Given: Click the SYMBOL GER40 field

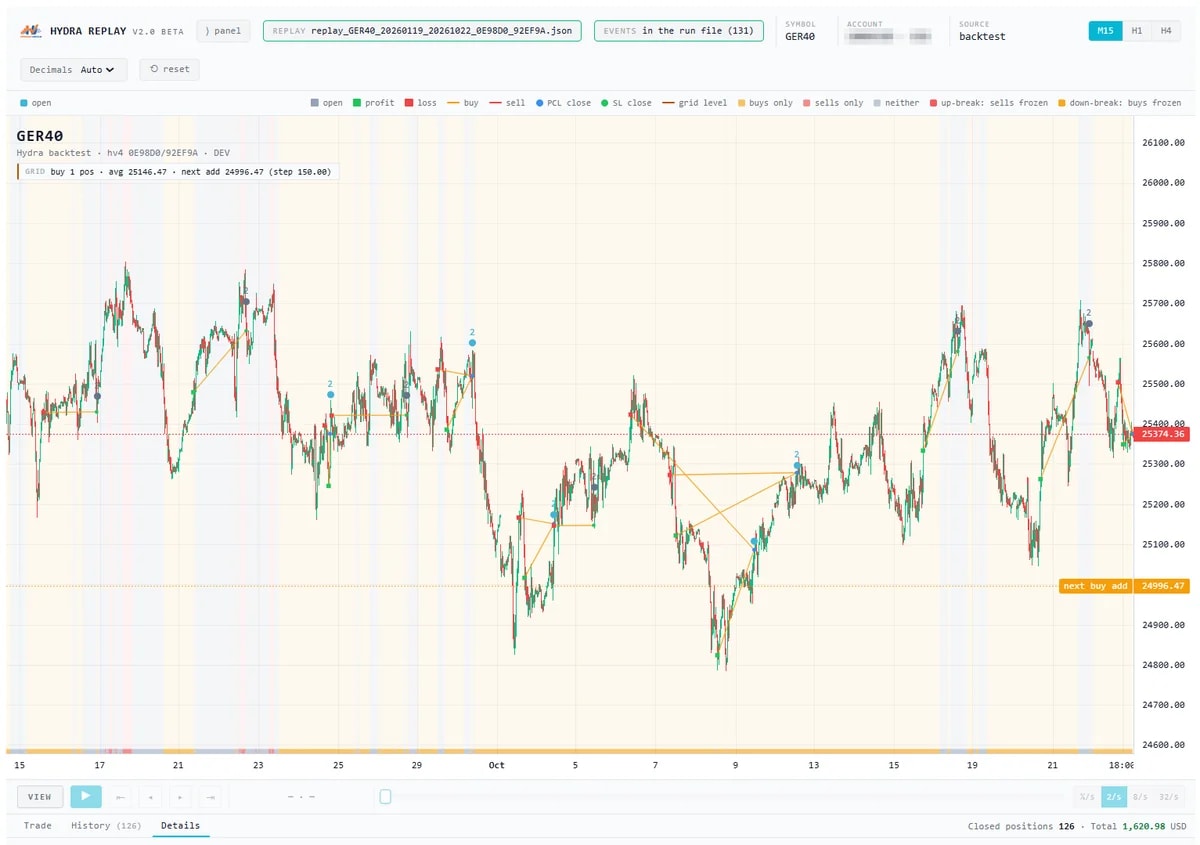Looking at the screenshot, I should click(801, 31).
